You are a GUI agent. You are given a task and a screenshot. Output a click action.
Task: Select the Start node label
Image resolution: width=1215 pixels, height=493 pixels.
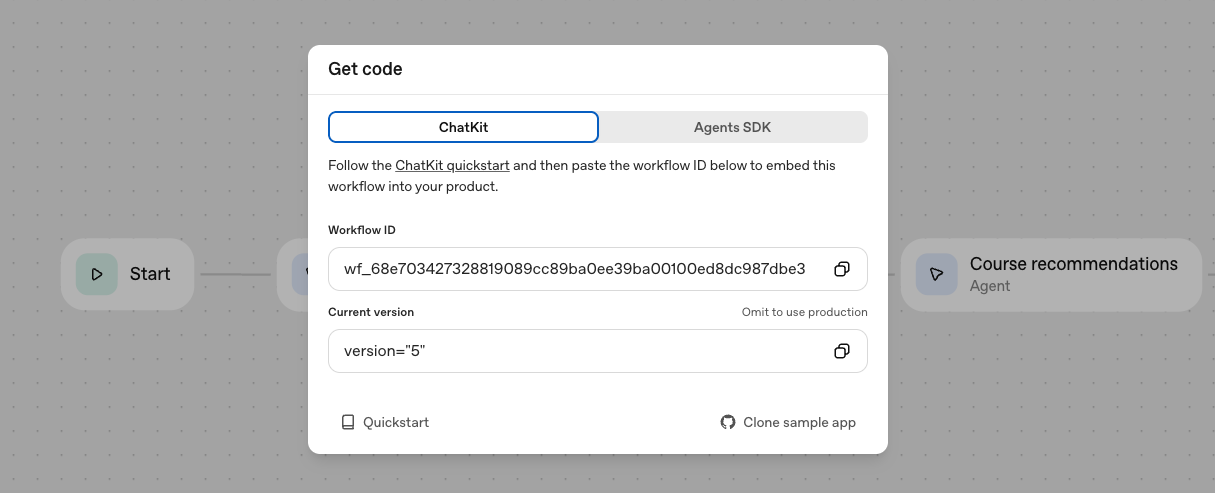[x=150, y=274]
